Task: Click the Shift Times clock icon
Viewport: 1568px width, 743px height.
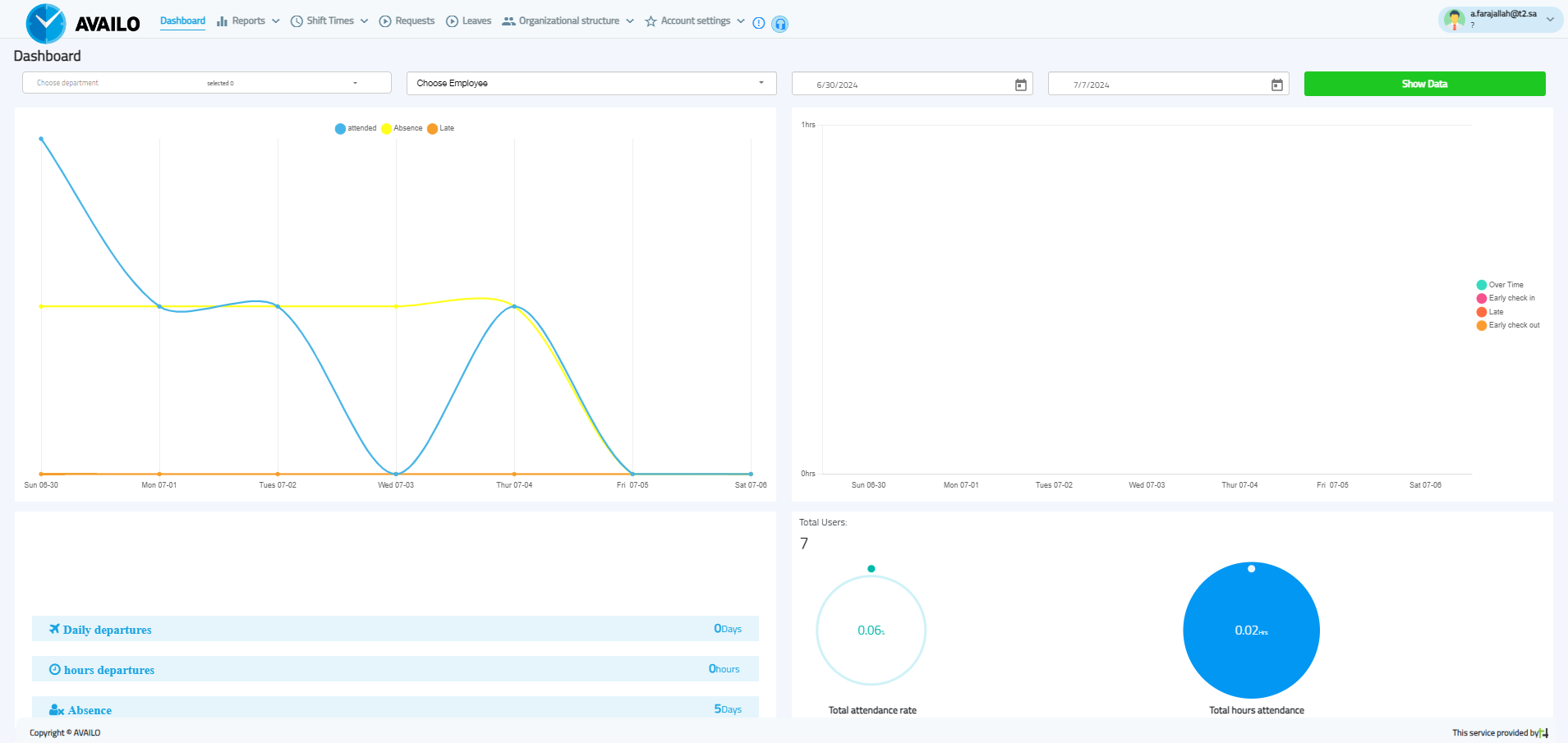Action: click(x=297, y=21)
